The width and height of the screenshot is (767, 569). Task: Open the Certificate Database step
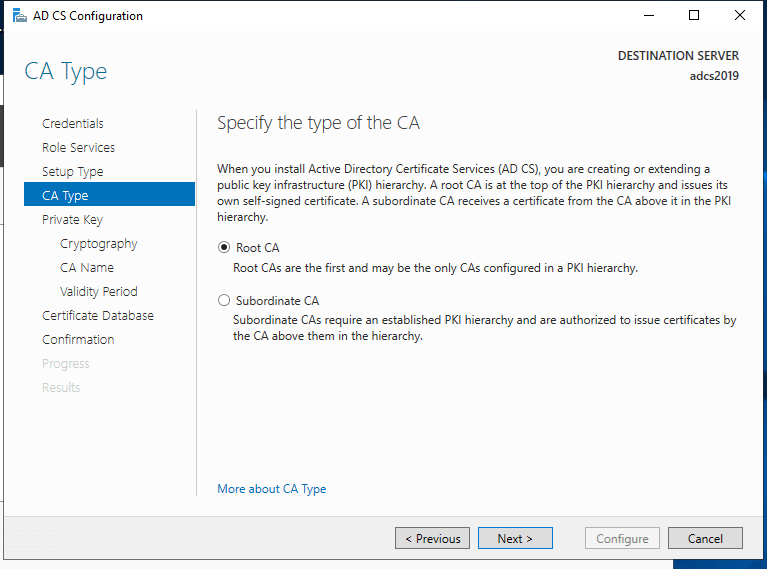pos(98,316)
